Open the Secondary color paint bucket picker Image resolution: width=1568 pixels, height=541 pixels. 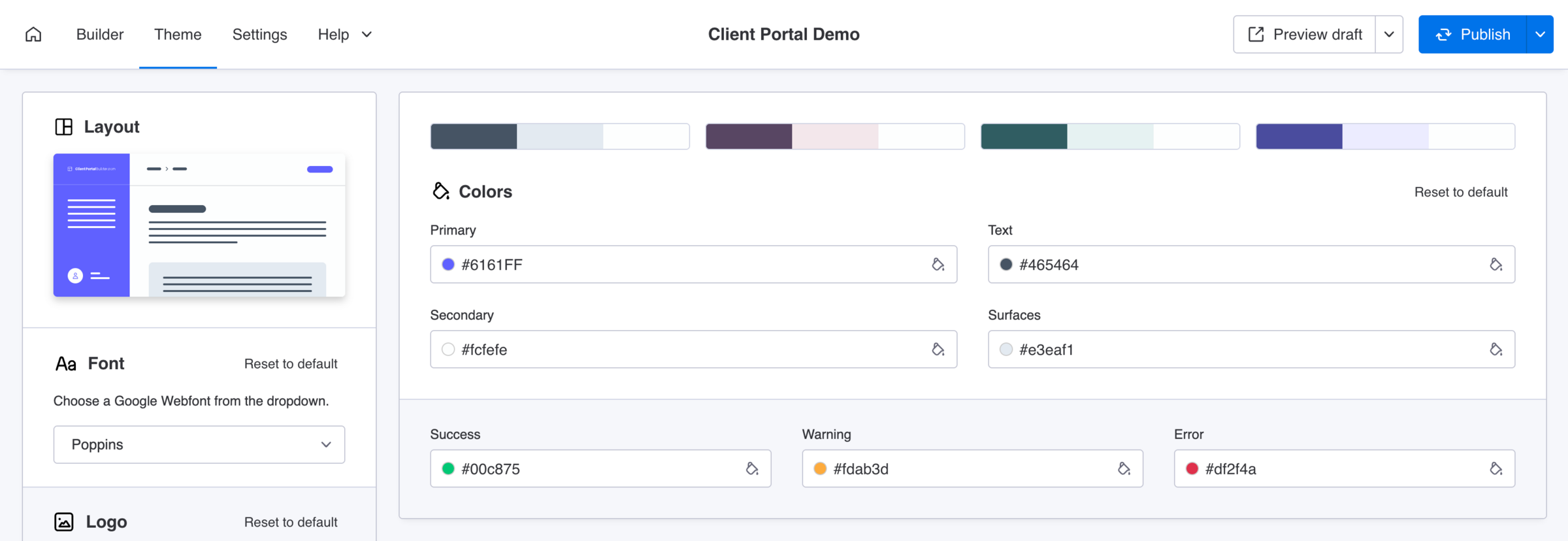point(938,350)
